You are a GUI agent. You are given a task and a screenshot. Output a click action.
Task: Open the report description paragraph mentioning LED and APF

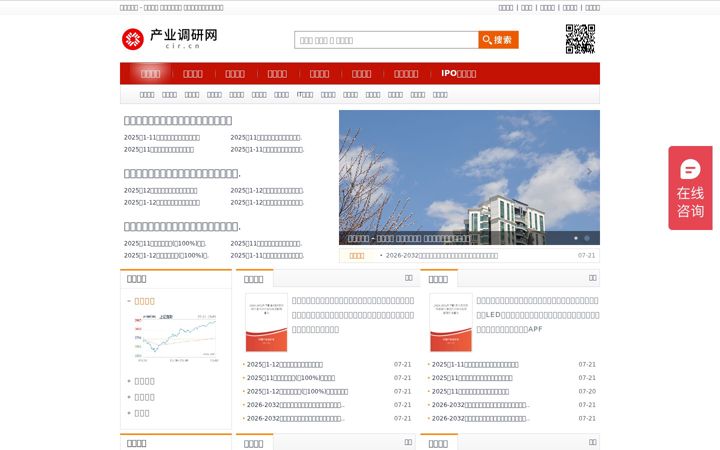(537, 315)
